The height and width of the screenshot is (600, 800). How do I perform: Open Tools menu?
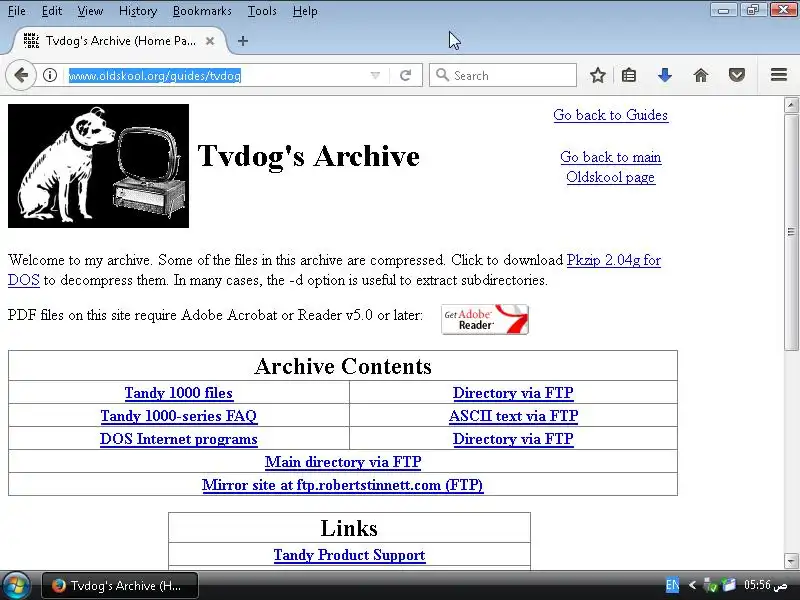tap(262, 11)
